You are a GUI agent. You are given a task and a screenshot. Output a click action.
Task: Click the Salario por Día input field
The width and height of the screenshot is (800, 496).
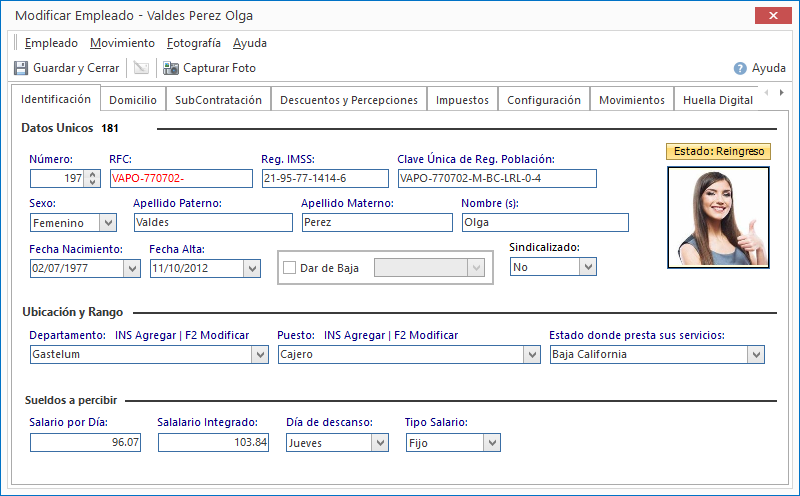tap(87, 443)
